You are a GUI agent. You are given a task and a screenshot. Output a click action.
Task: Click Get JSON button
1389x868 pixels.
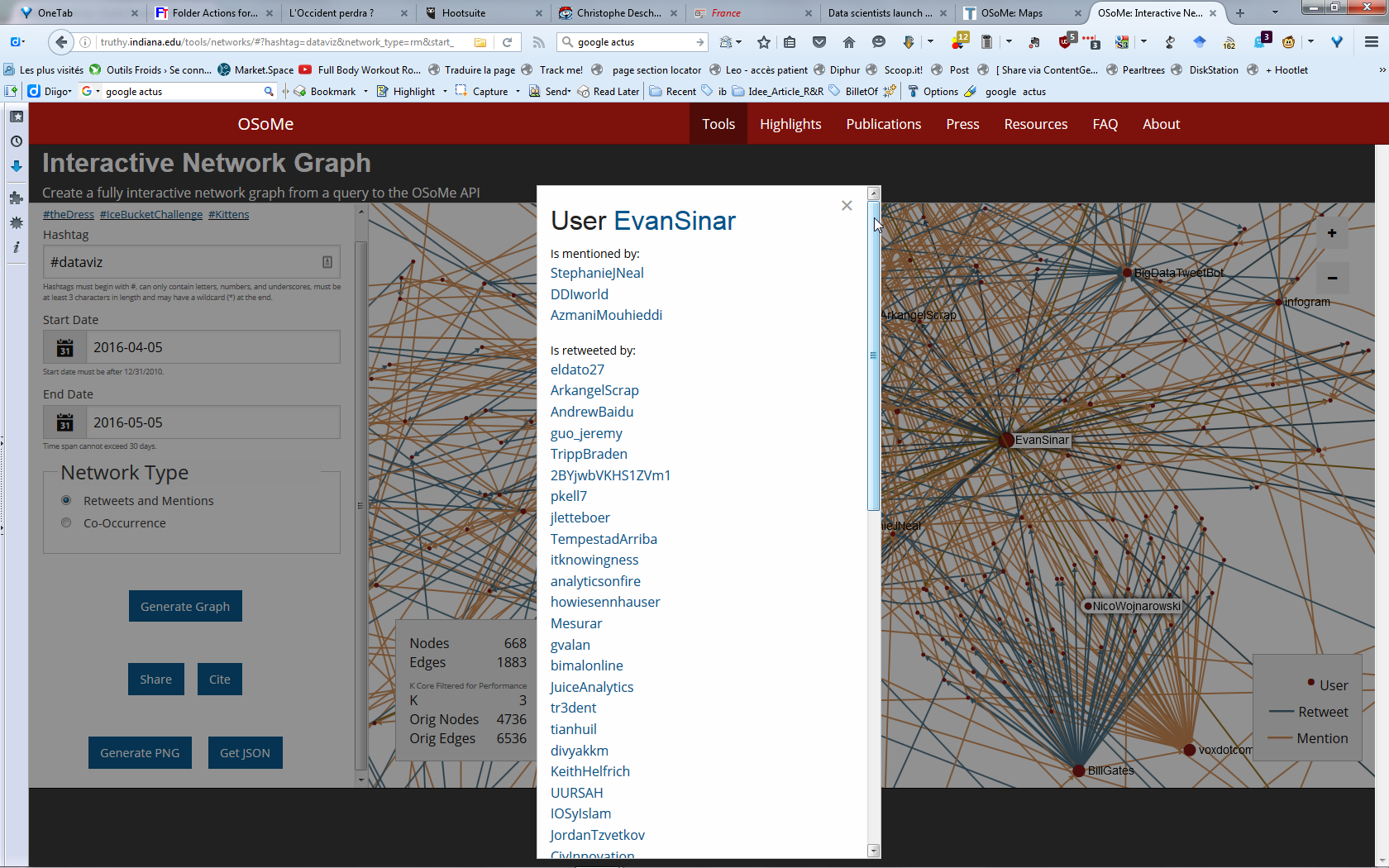(x=245, y=752)
